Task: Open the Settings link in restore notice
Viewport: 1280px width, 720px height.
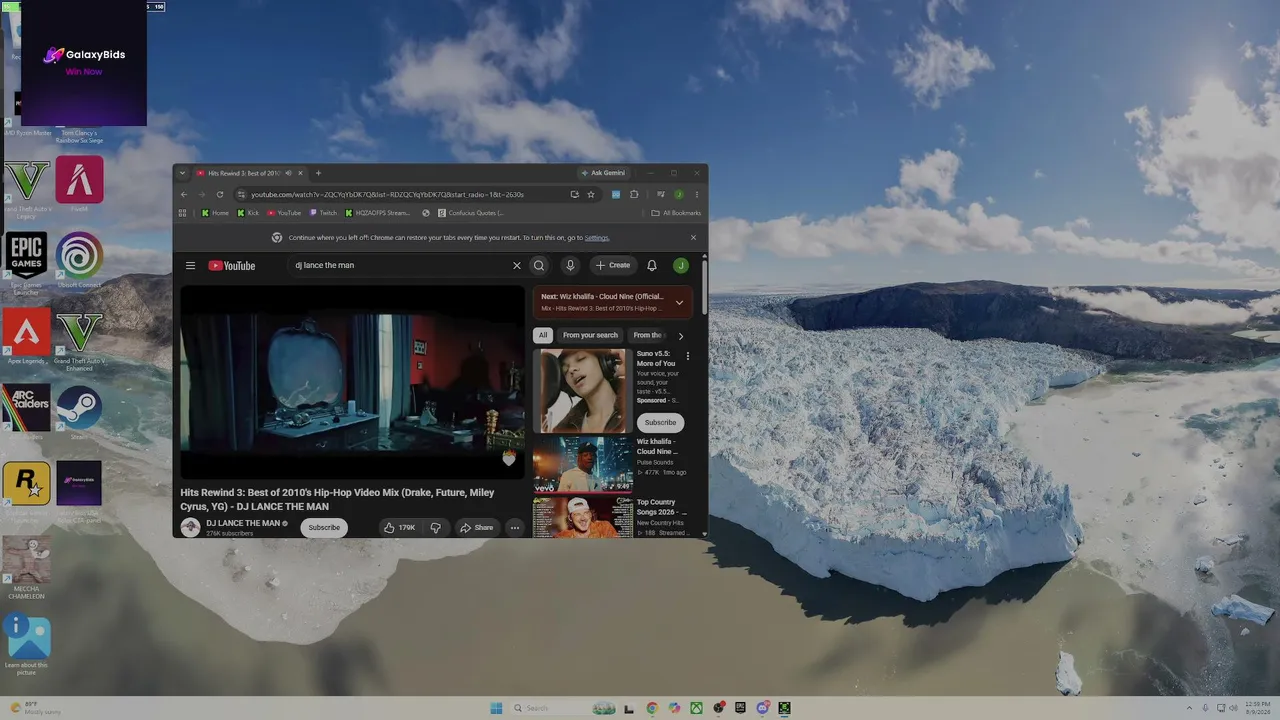Action: pos(597,238)
